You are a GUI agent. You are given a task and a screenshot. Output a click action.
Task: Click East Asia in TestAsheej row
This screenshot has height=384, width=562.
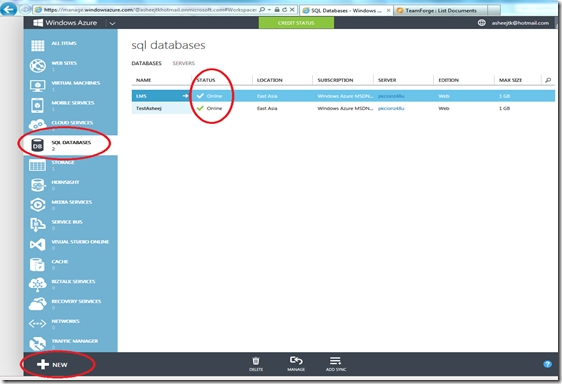[x=267, y=108]
